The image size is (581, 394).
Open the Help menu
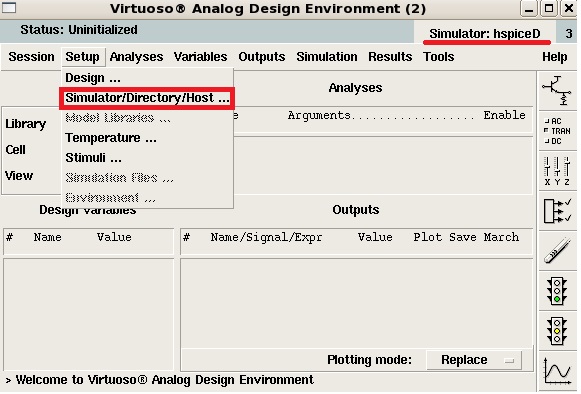[555, 57]
